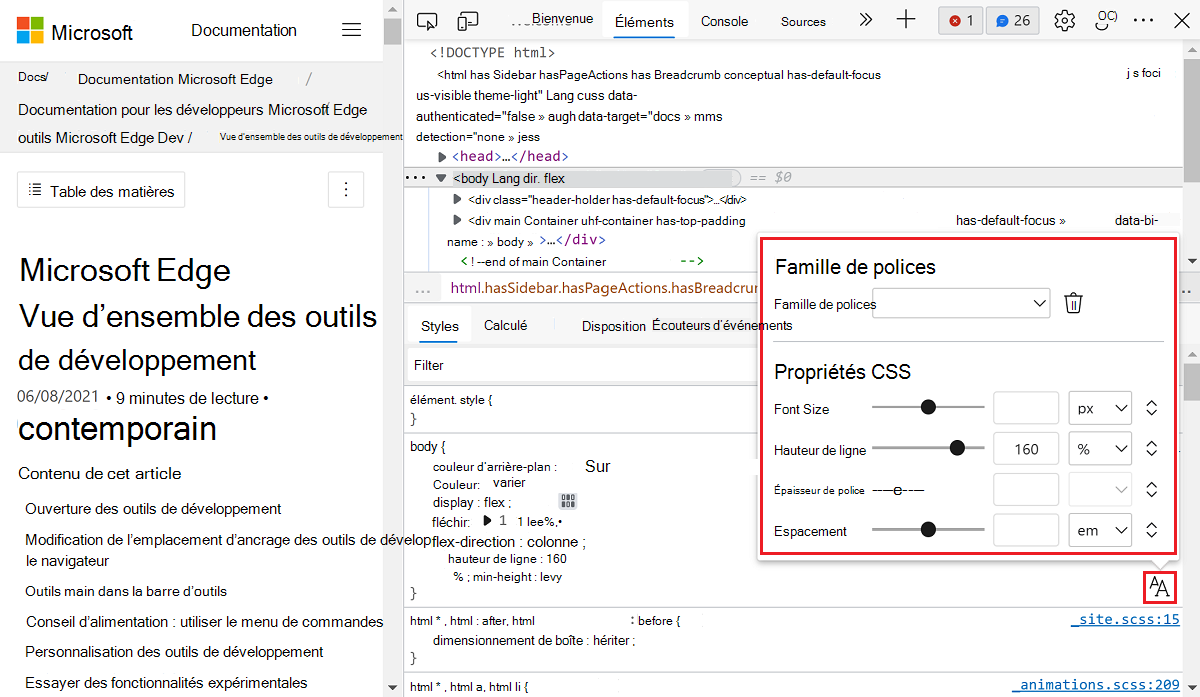This screenshot has height=697, width=1200.
Task: Close the DevTools panel
Action: tap(1181, 21)
